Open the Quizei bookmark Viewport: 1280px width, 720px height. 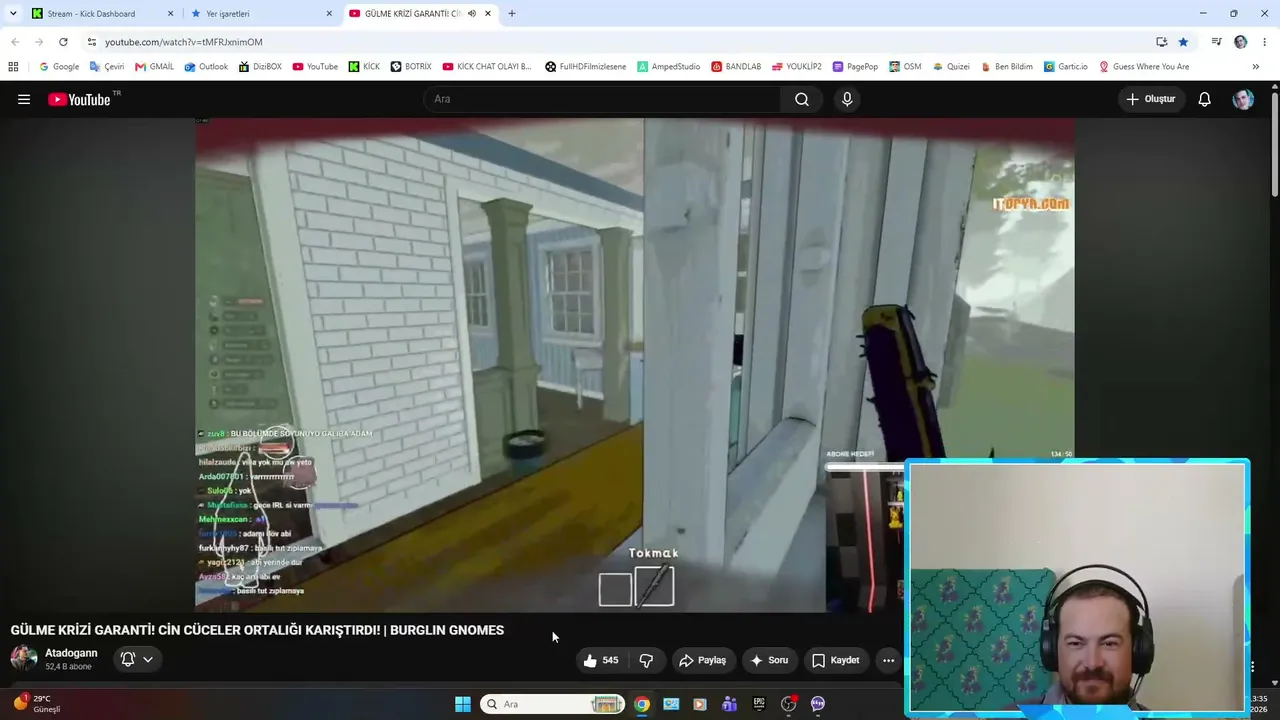(x=950, y=67)
